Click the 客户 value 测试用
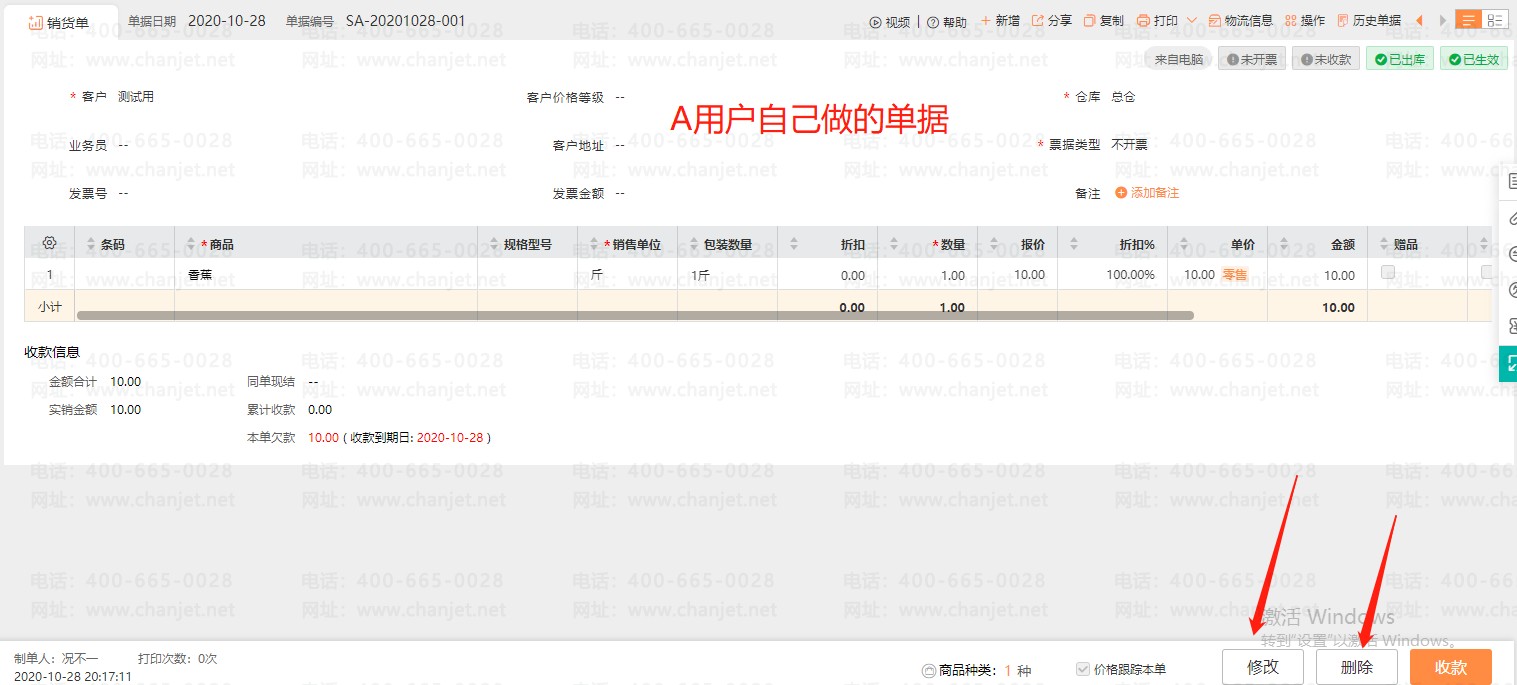 click(x=136, y=97)
